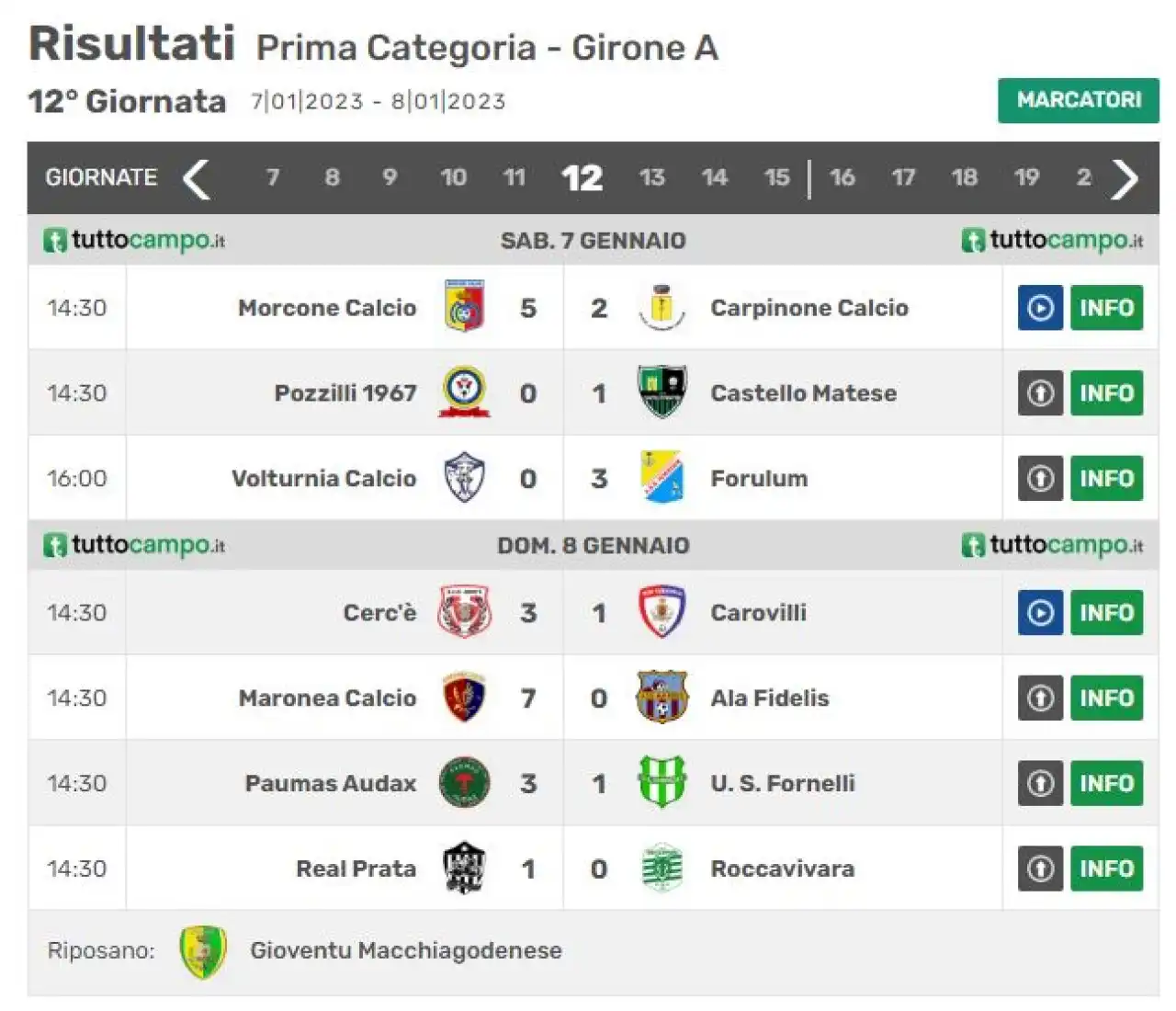
Task: Click the Forulum team crest
Action: 661,477
